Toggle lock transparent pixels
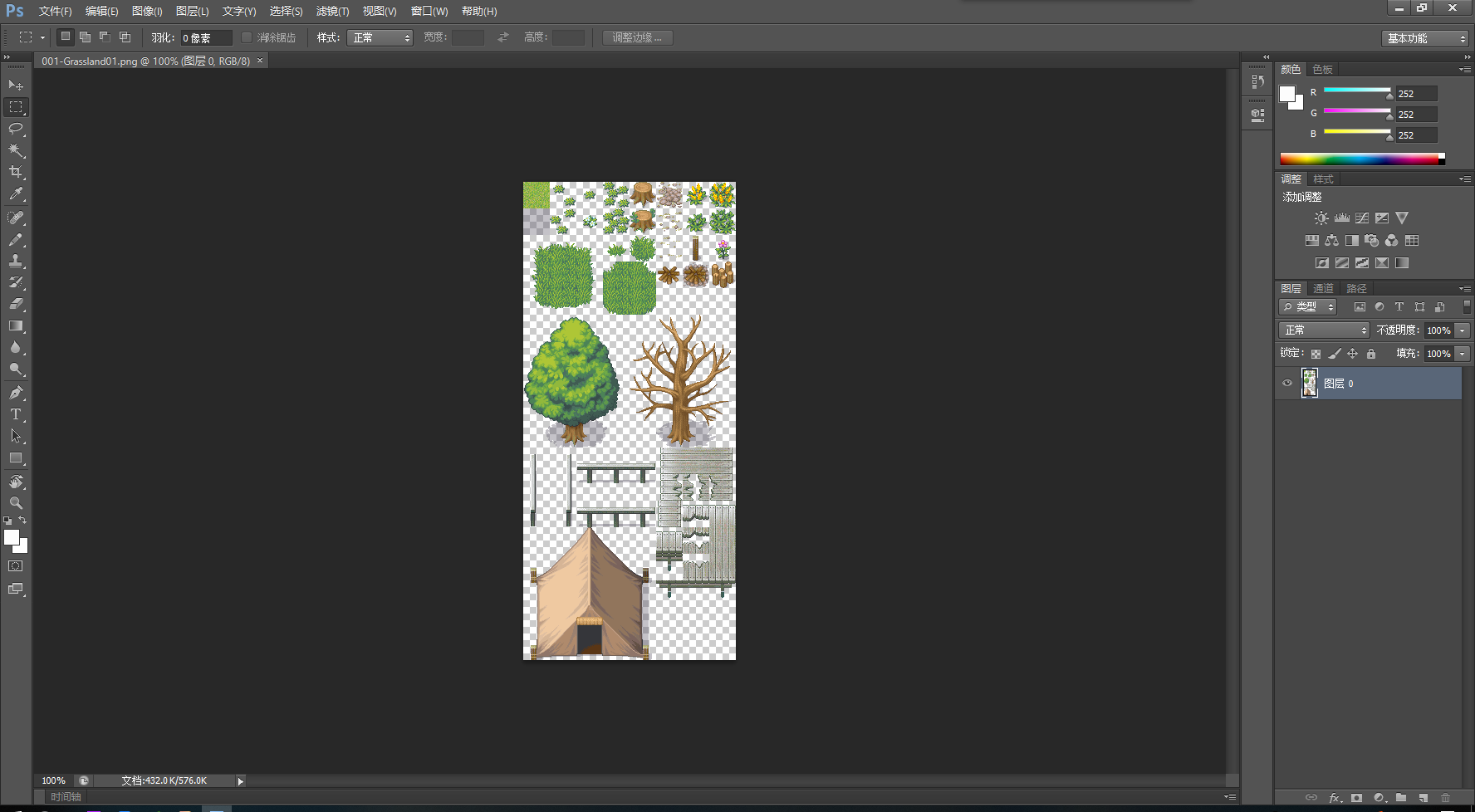The height and width of the screenshot is (812, 1475). click(x=1316, y=354)
